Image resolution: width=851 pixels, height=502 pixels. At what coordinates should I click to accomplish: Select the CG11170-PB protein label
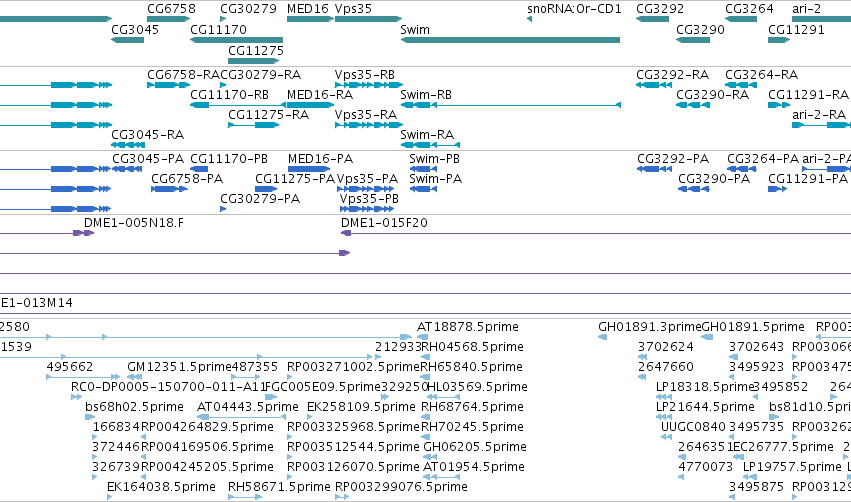(x=229, y=158)
